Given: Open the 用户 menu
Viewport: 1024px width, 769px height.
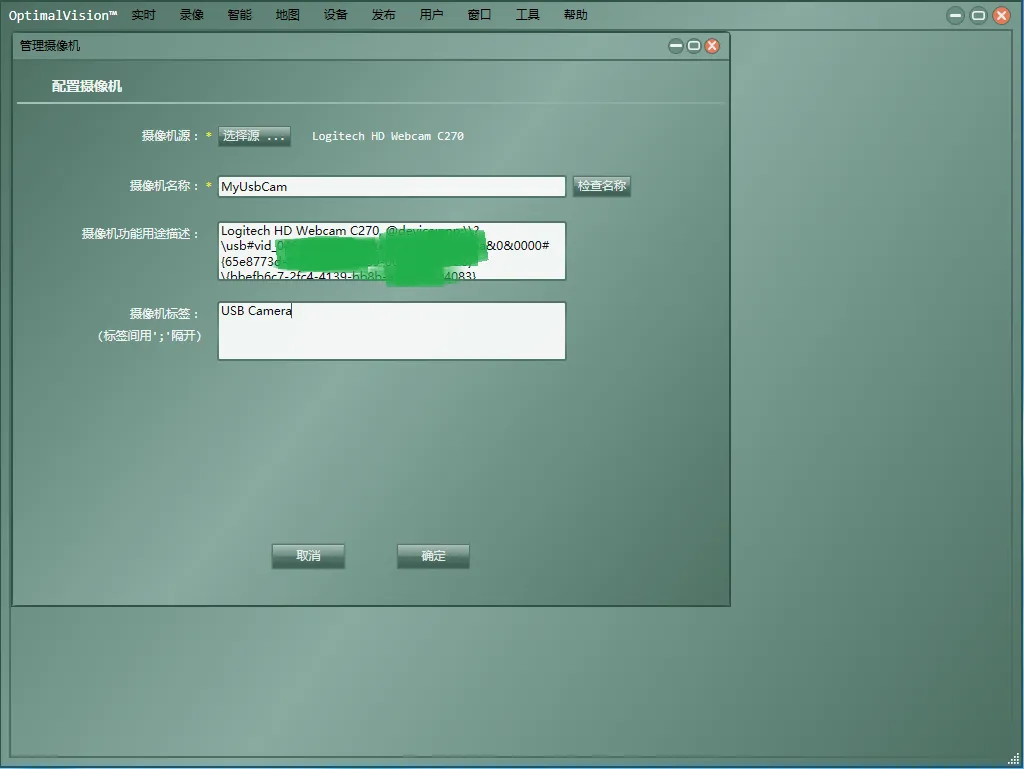Looking at the screenshot, I should (431, 15).
